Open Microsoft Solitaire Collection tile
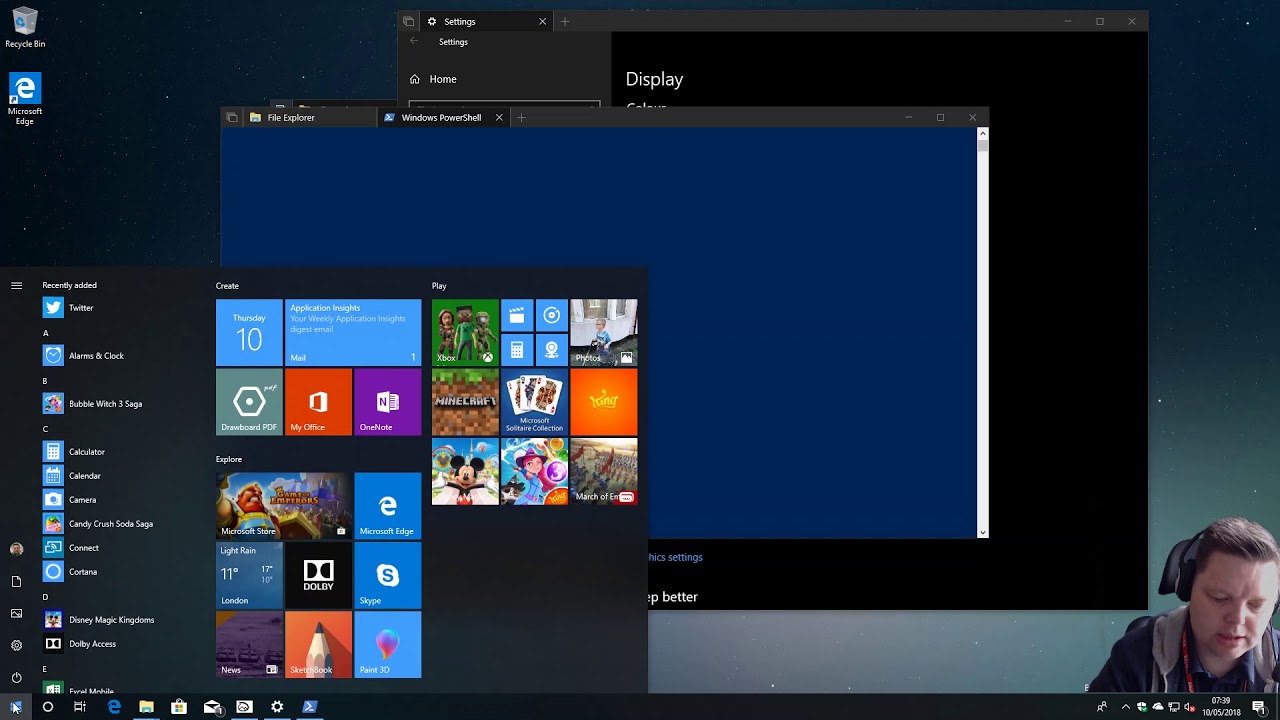This screenshot has width=1280, height=720. coord(534,402)
